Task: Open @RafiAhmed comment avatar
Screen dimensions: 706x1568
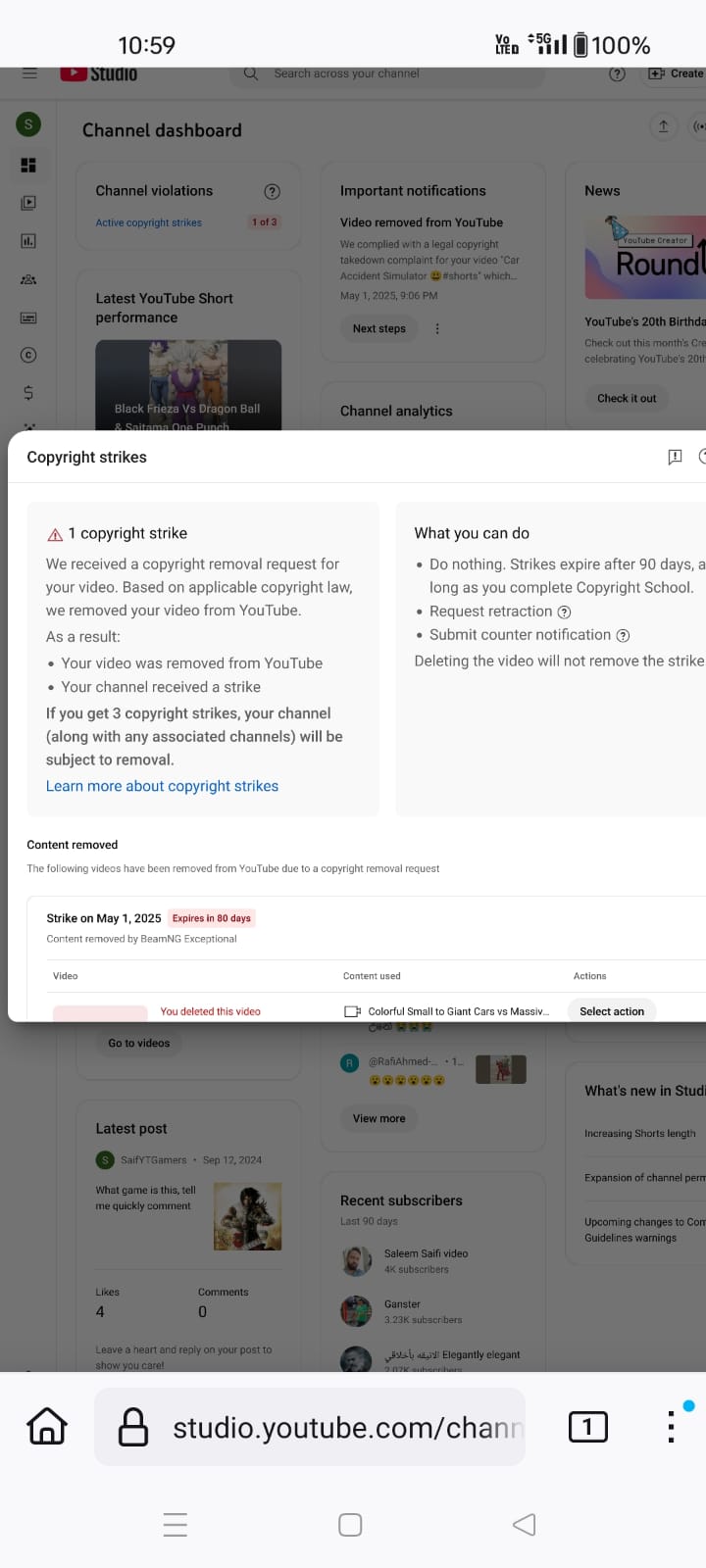Action: click(349, 1062)
